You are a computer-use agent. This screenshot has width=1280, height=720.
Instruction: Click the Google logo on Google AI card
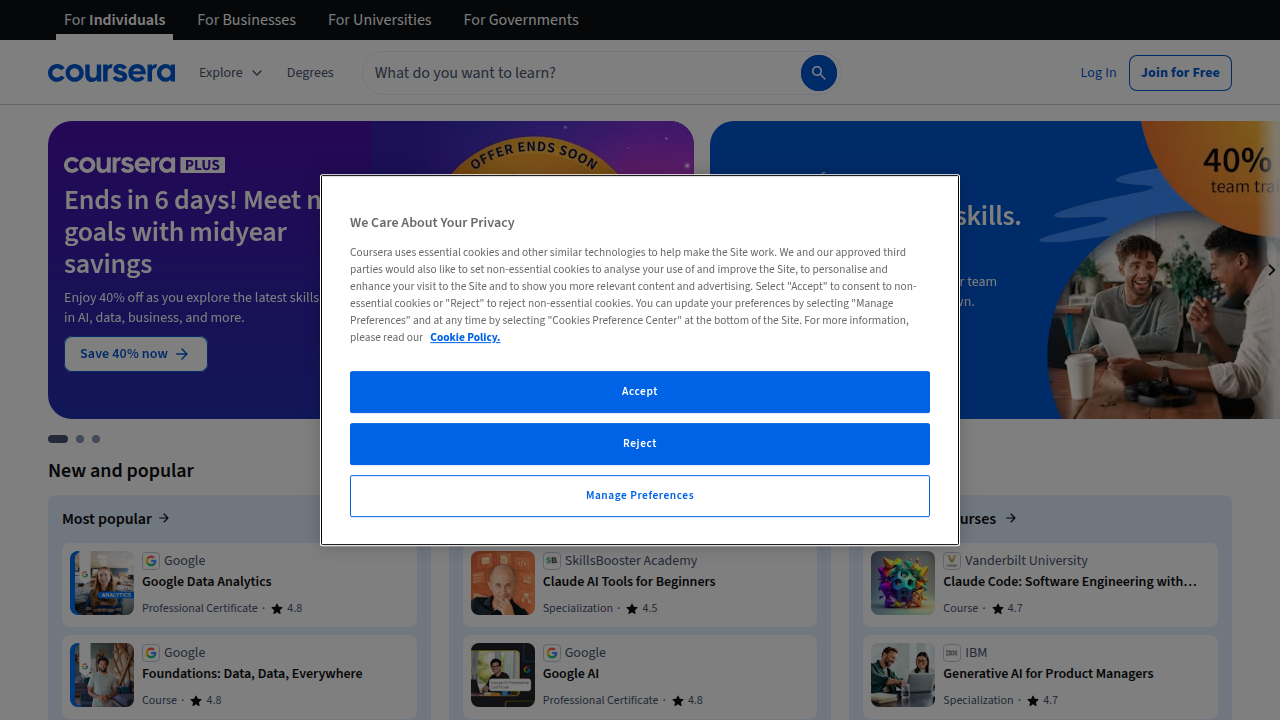pyautogui.click(x=552, y=653)
